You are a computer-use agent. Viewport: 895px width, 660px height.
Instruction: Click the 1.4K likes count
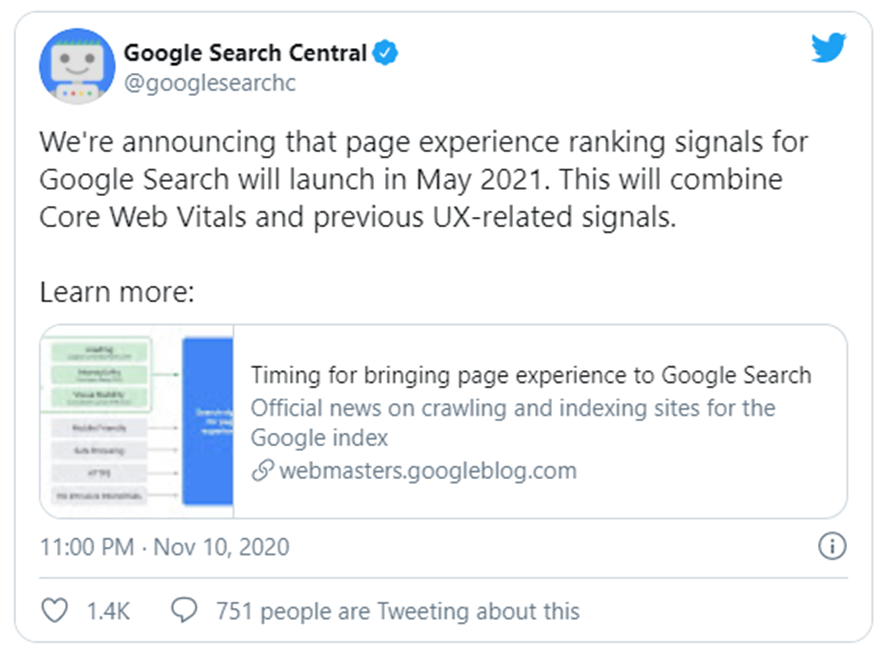coord(108,610)
